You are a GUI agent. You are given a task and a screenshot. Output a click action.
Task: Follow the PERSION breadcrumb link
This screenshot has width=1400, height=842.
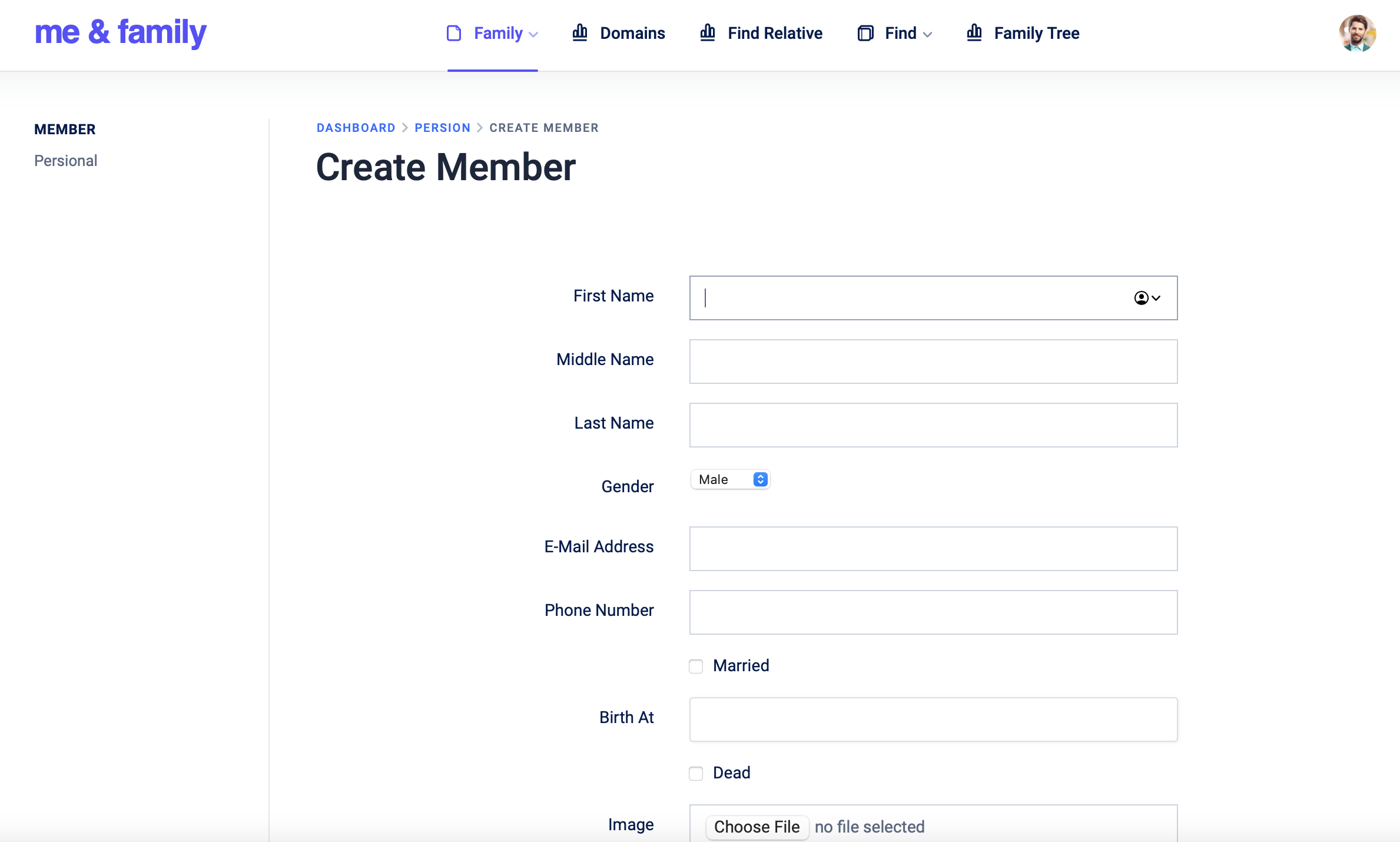(442, 128)
